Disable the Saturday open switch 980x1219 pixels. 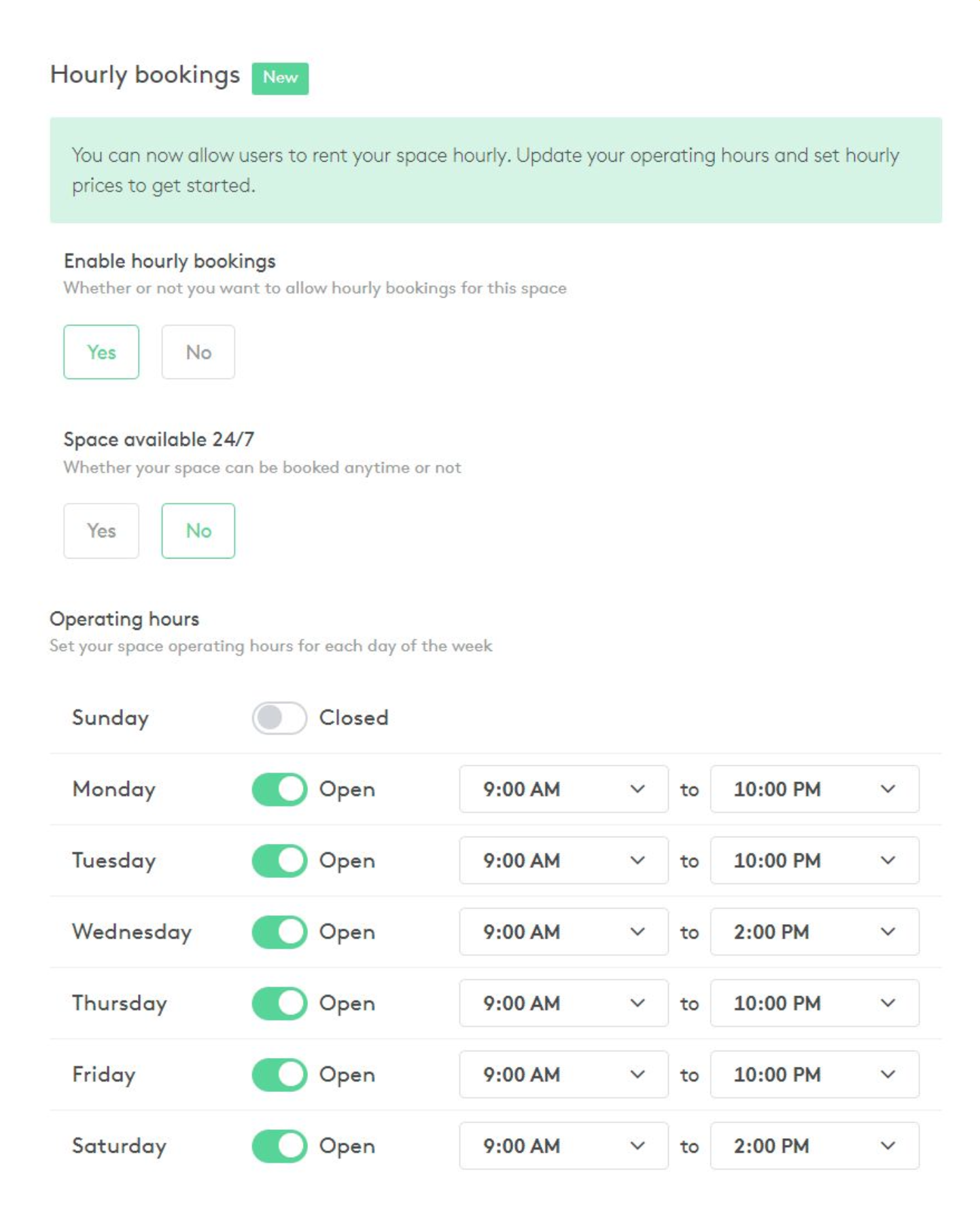coord(279,1146)
